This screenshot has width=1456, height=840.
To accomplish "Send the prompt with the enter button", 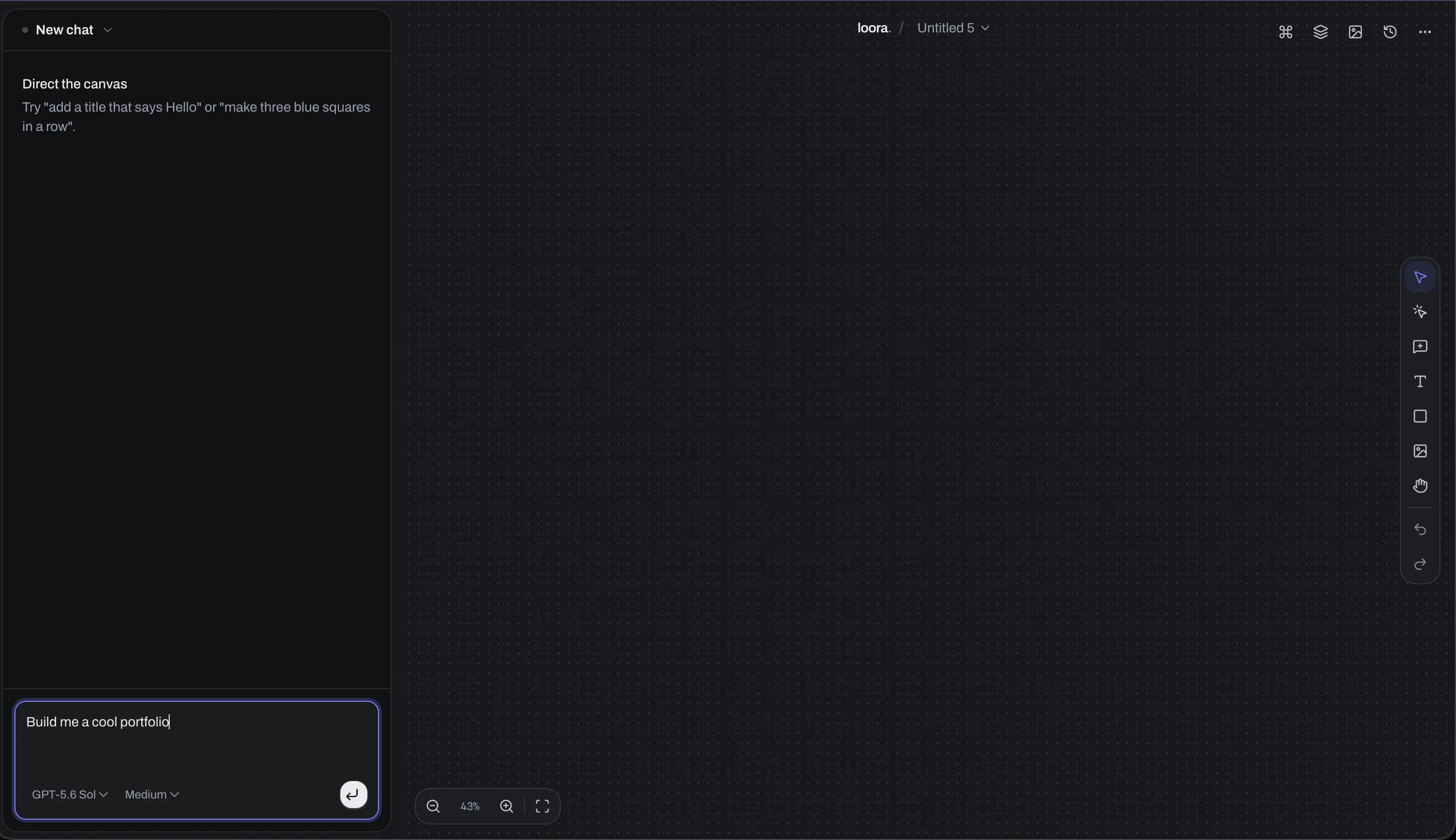I will [x=354, y=795].
